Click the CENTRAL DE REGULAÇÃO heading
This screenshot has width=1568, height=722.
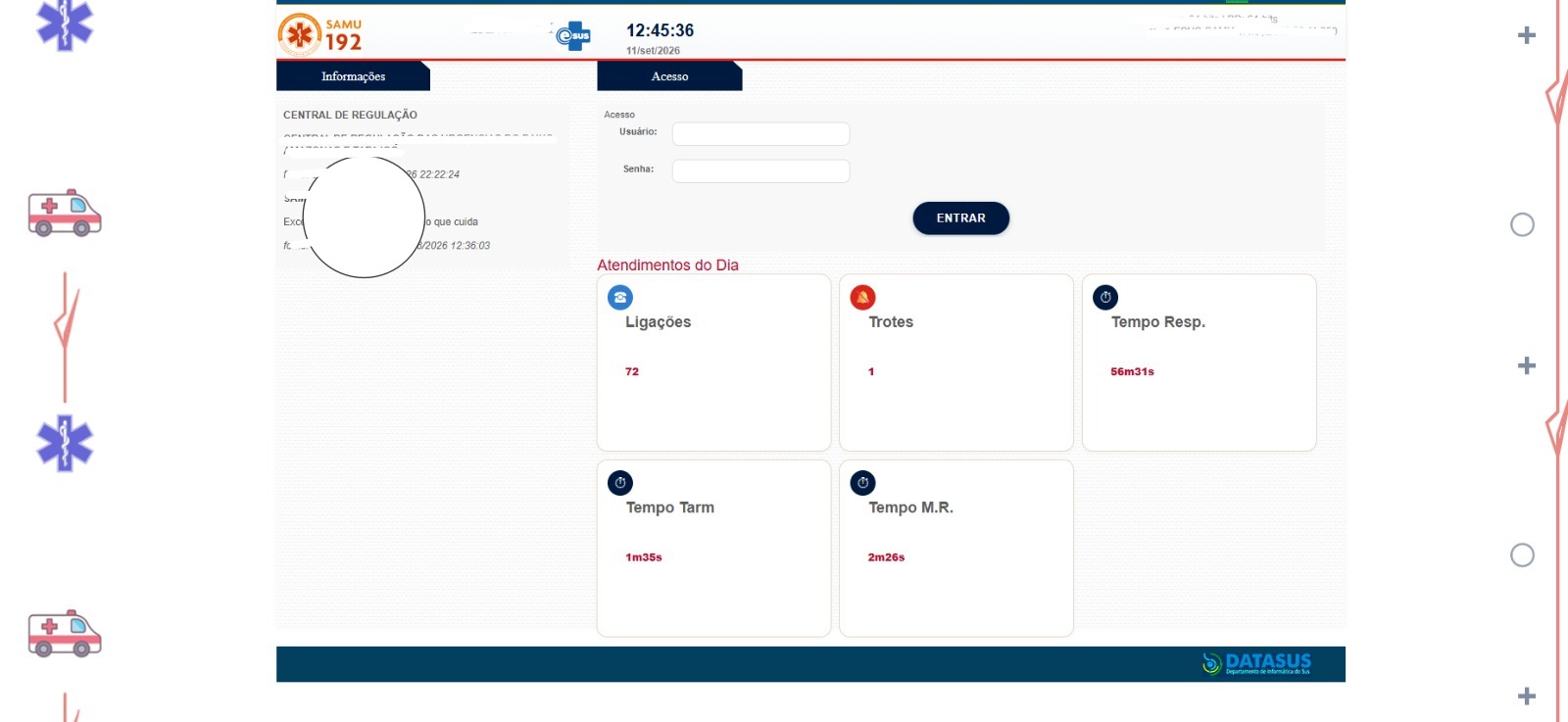350,115
